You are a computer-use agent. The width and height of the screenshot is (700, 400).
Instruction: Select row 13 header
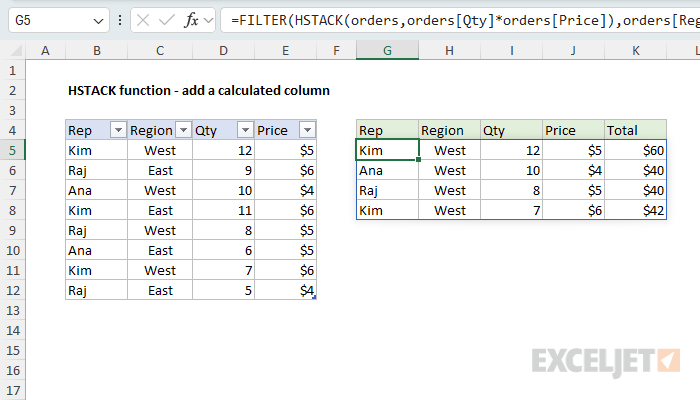pyautogui.click(x=12, y=310)
